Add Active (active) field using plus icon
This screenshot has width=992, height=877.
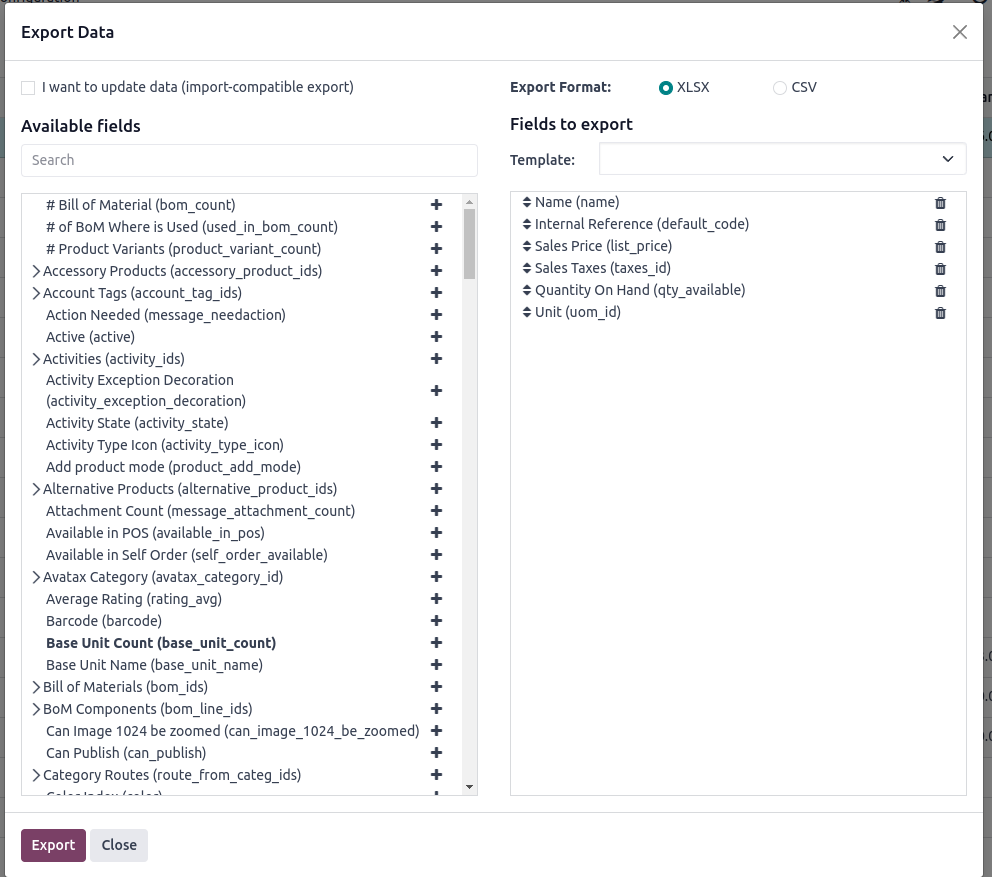point(436,337)
